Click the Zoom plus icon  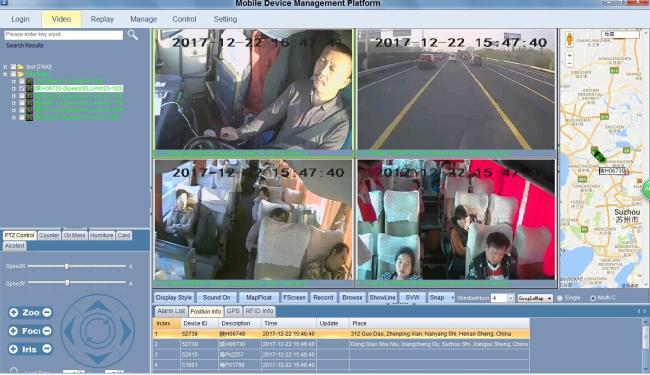point(14,312)
